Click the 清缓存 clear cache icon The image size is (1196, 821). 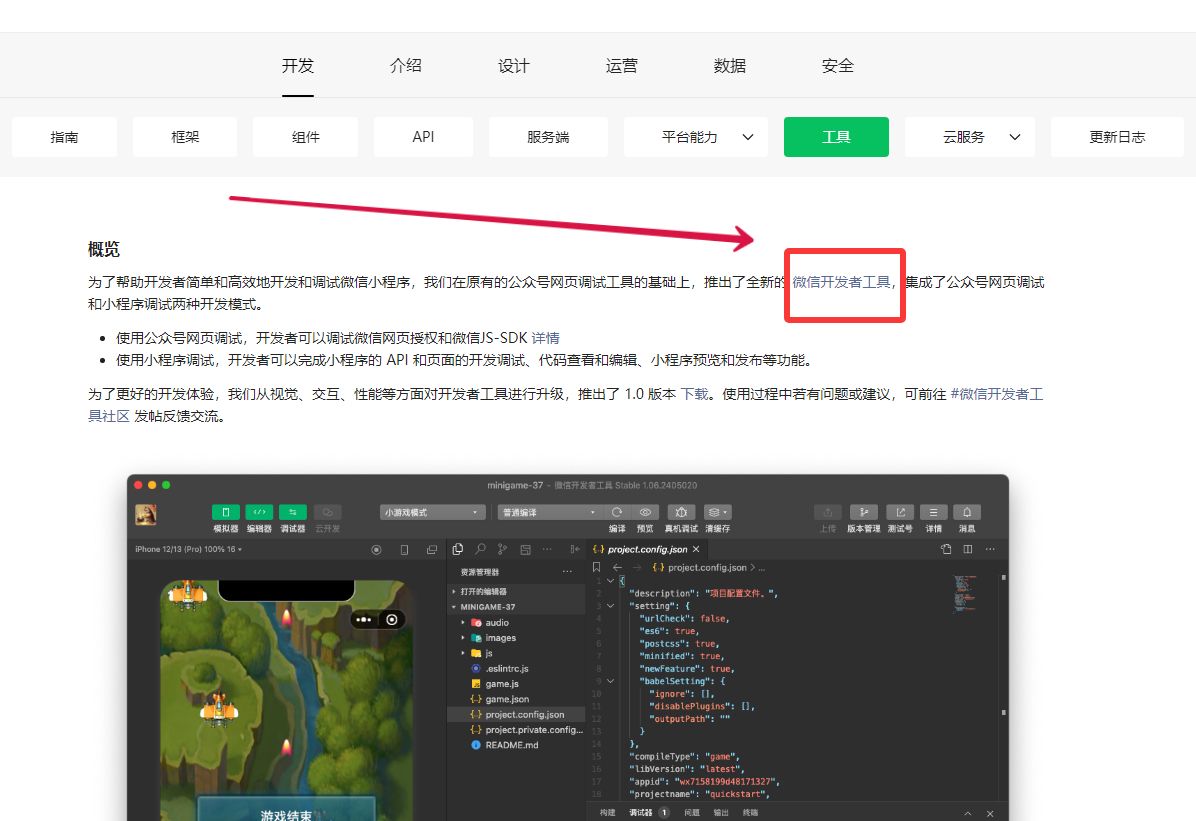pyautogui.click(x=716, y=513)
